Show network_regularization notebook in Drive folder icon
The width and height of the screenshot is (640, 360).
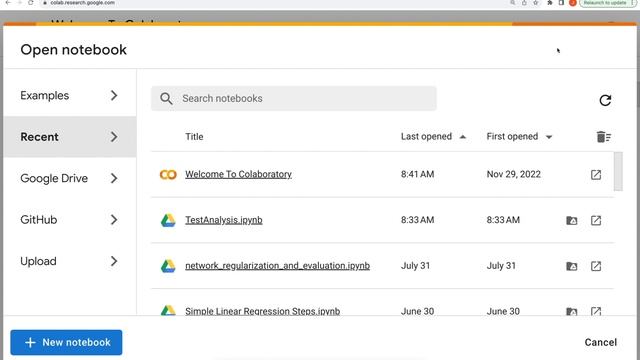coord(572,266)
